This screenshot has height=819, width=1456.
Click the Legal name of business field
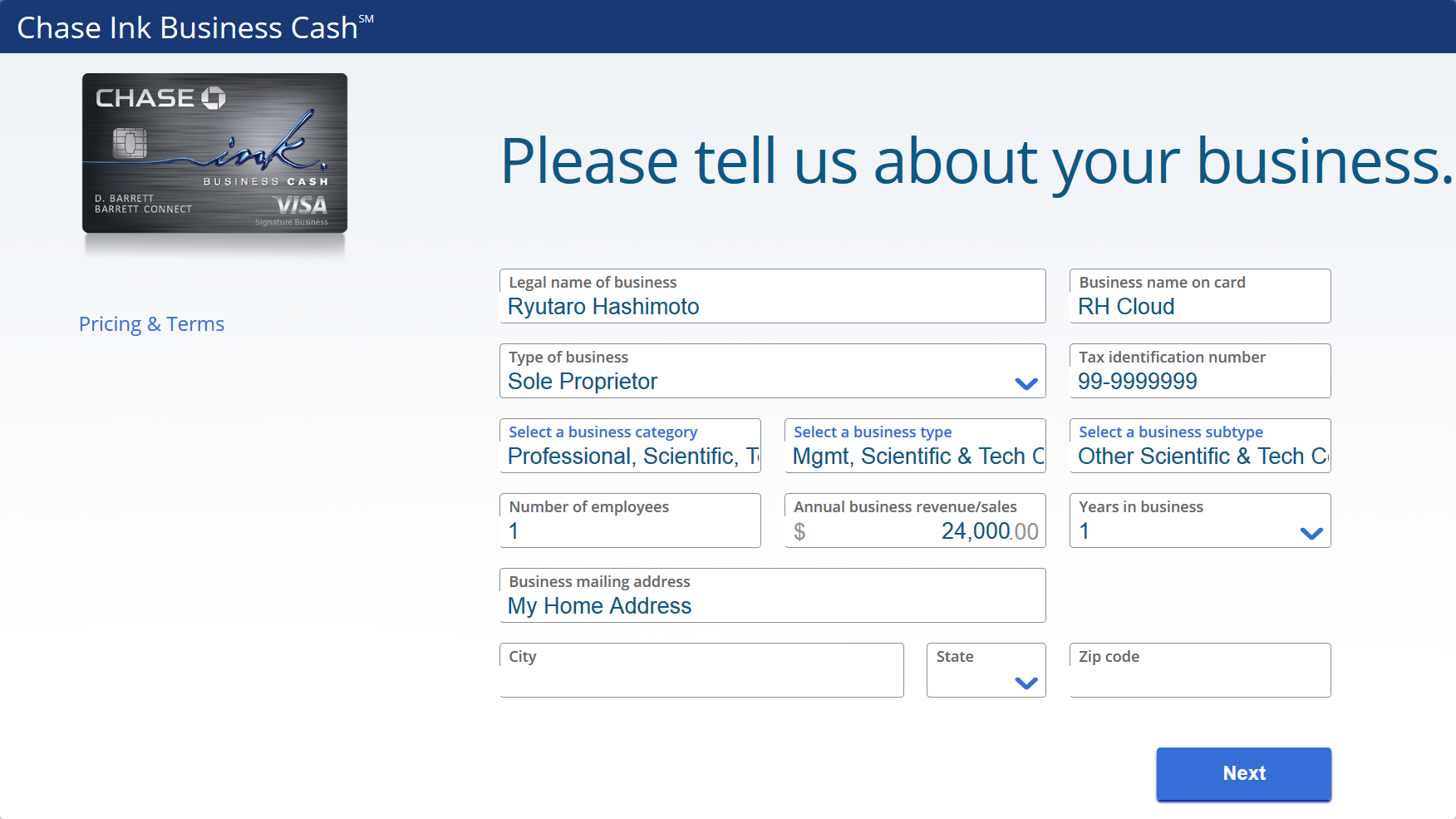(x=772, y=296)
